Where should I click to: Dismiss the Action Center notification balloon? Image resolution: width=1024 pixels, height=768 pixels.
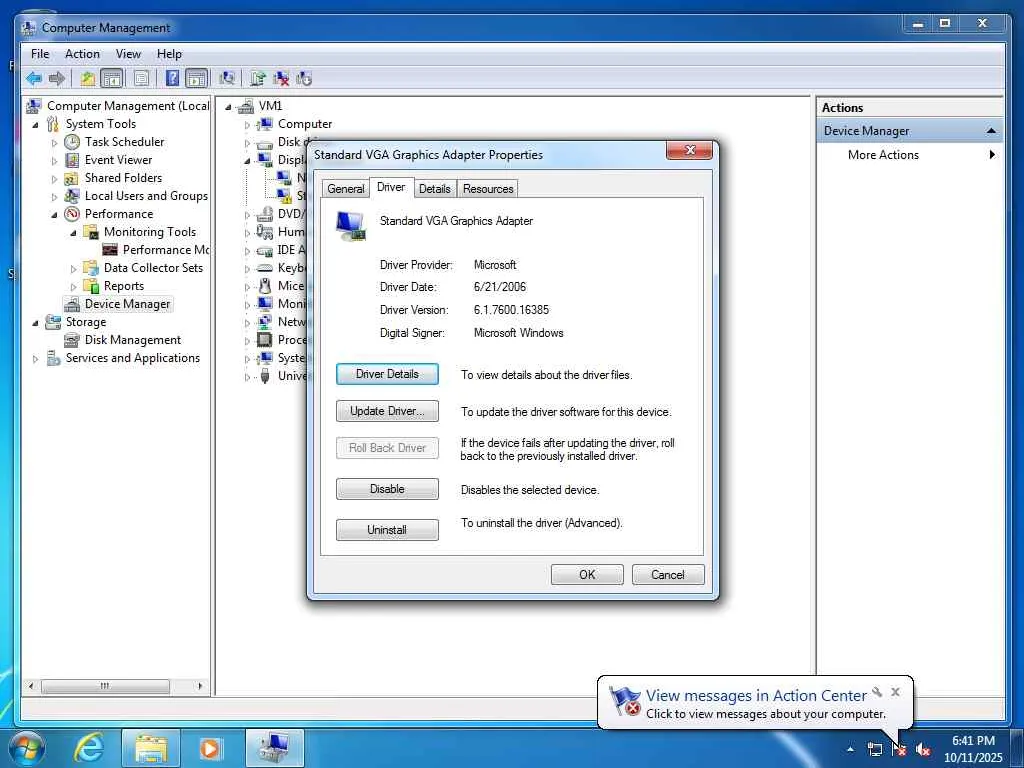pos(895,692)
